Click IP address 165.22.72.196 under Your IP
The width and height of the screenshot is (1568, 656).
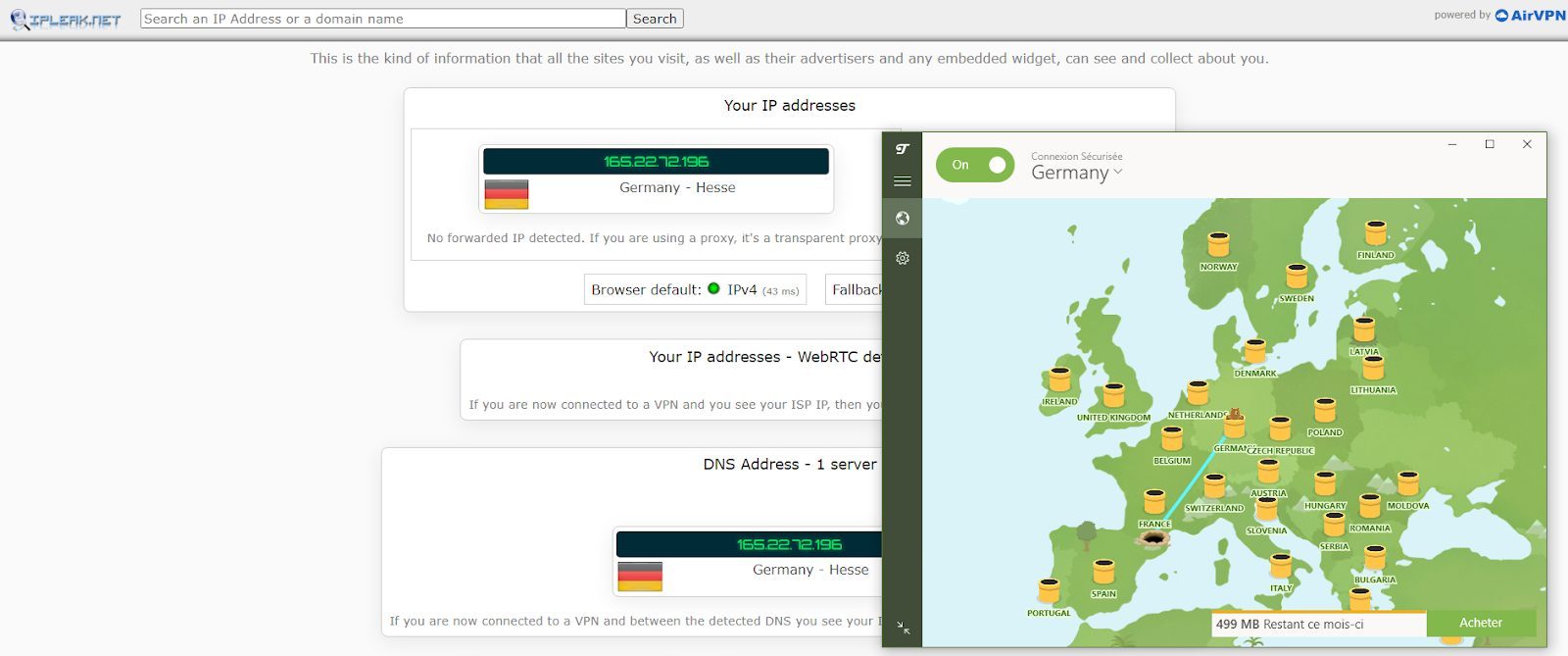(x=656, y=162)
